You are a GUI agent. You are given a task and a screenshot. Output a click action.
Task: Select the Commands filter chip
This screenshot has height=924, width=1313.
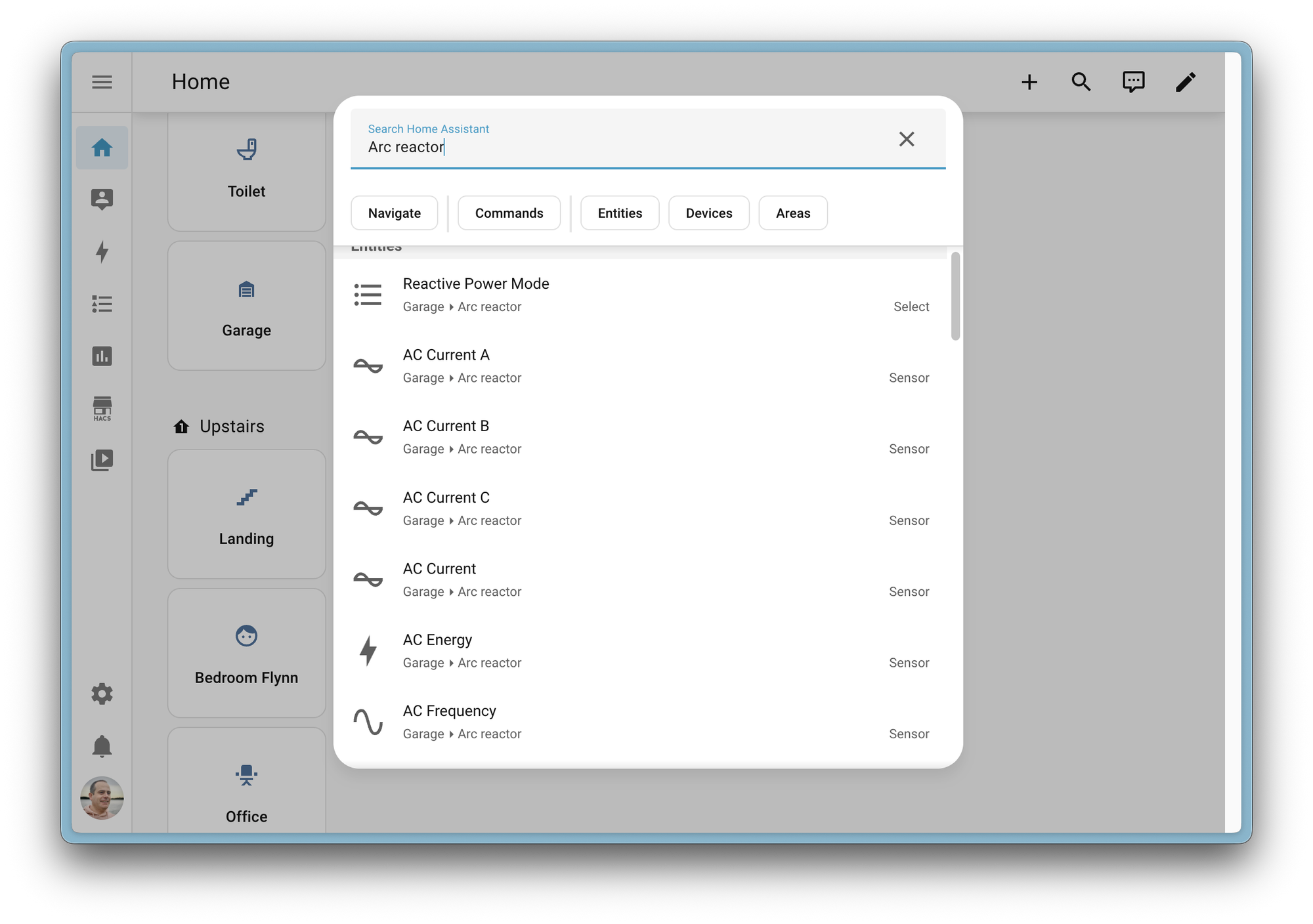(x=509, y=213)
